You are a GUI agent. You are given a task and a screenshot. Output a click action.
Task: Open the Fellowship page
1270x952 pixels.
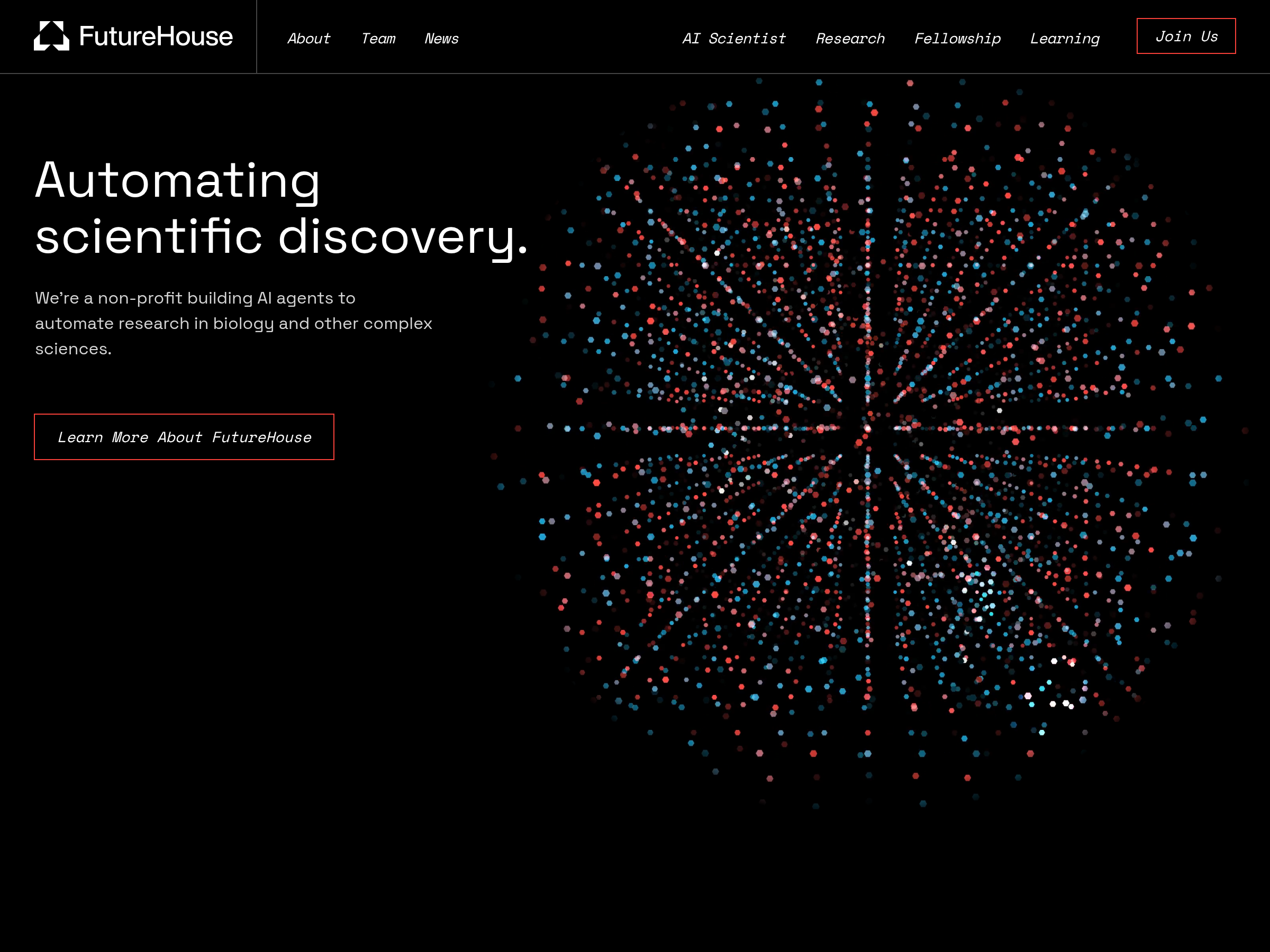tap(957, 39)
